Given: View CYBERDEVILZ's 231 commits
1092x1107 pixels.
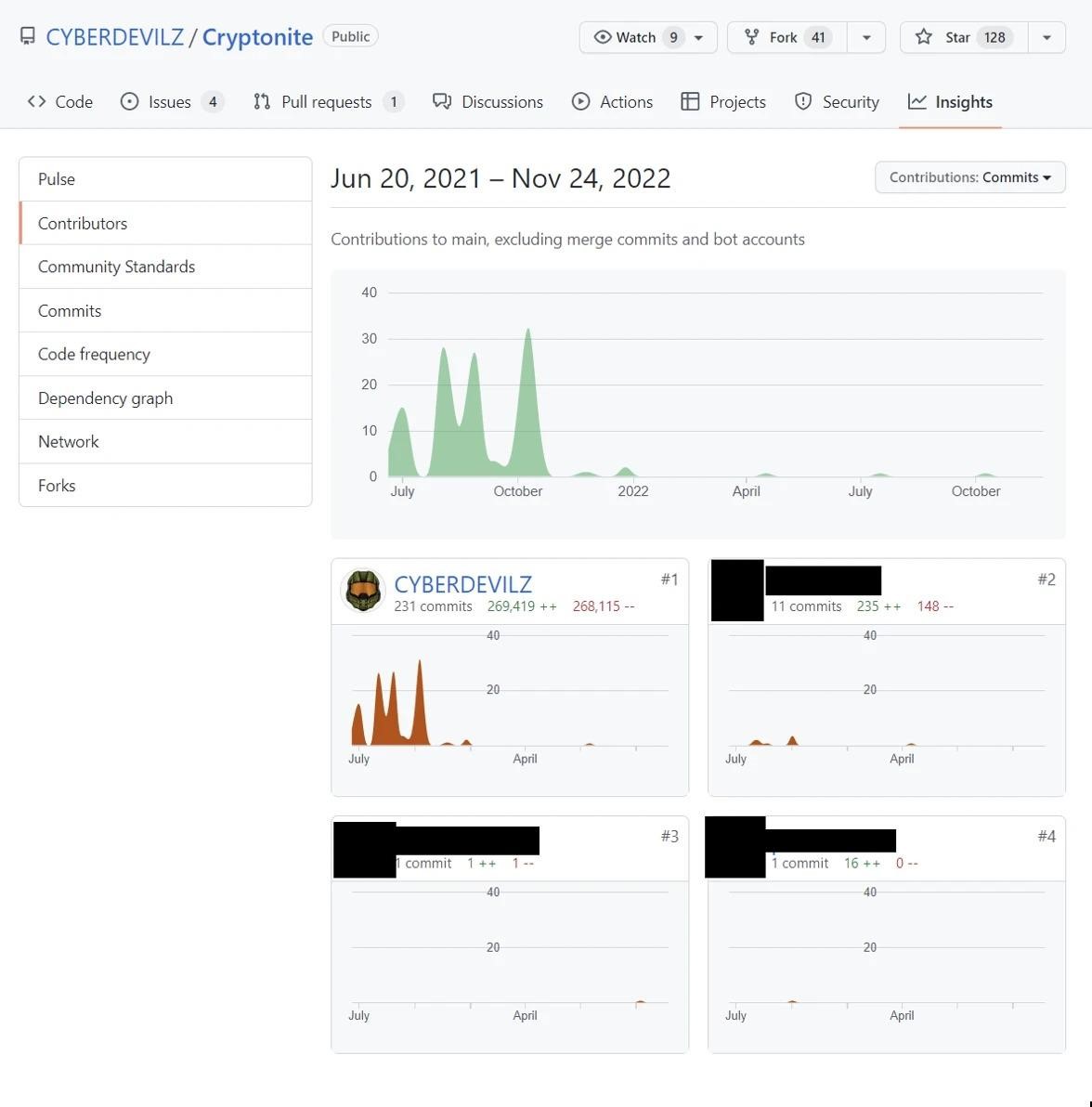Looking at the screenshot, I should click(433, 606).
